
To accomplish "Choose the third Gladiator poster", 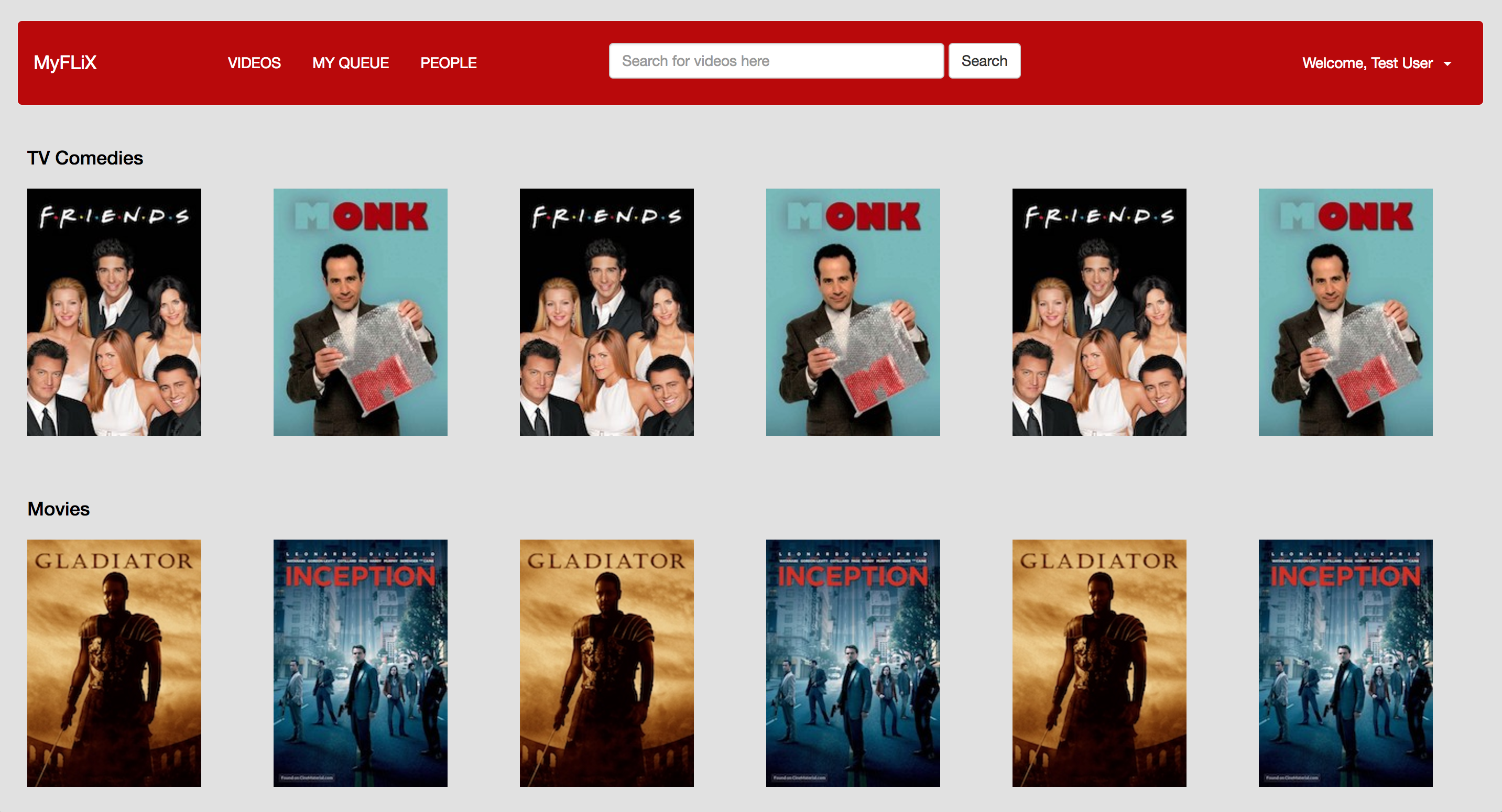I will [1099, 663].
